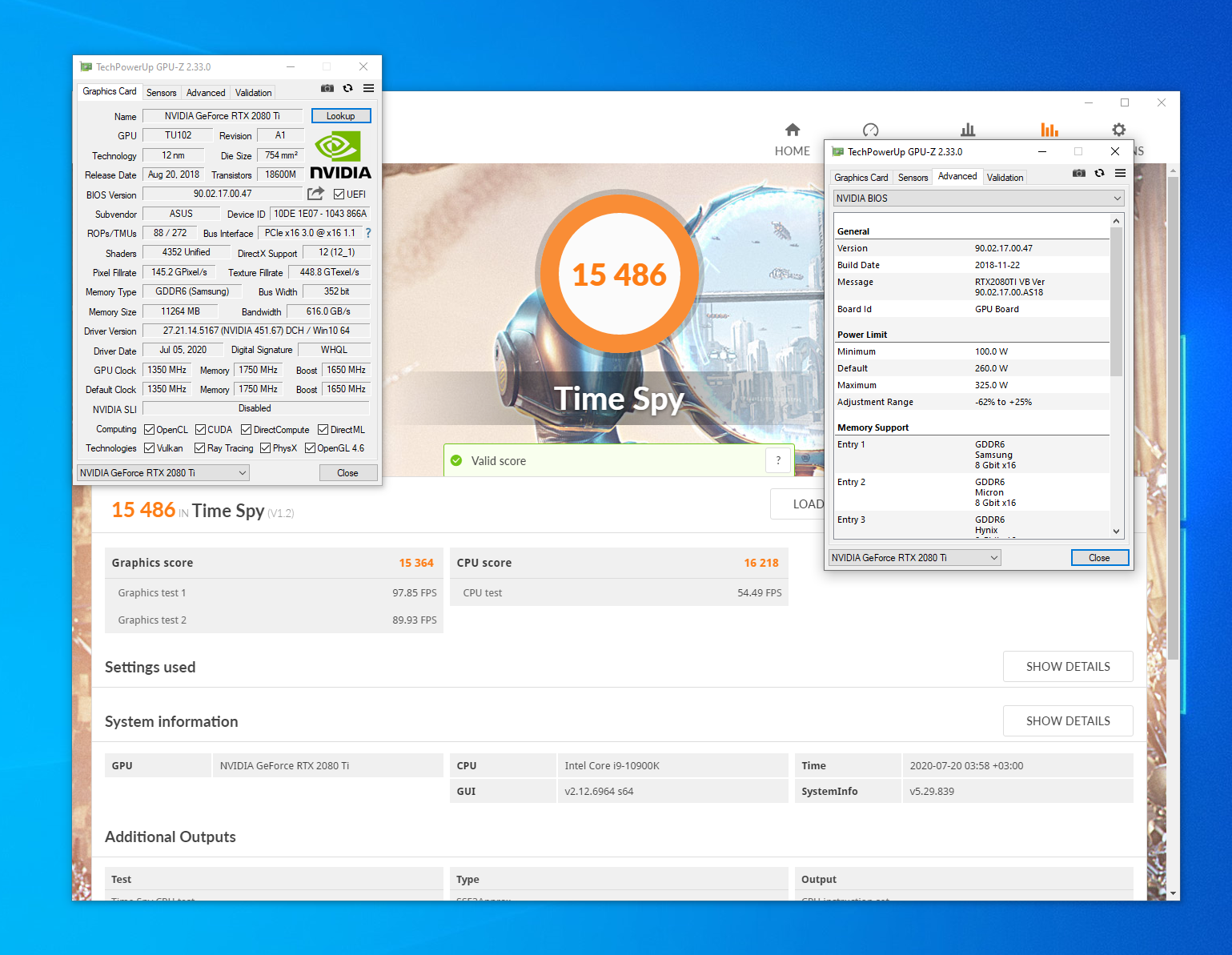Toggle the DirectCompute checkbox
This screenshot has width=1232, height=955.
pos(246,430)
